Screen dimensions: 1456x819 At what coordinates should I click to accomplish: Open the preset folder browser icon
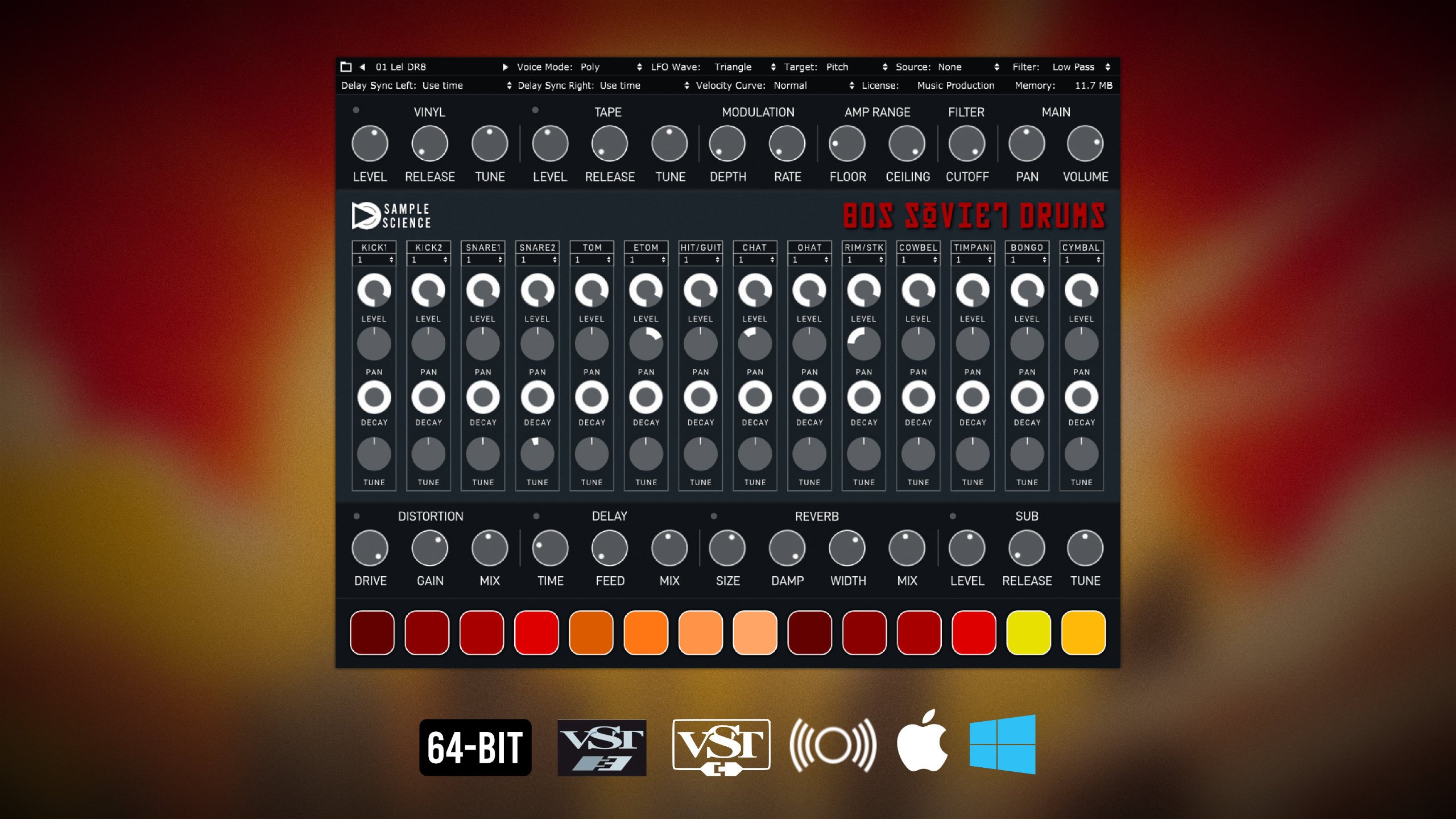pyautogui.click(x=346, y=67)
